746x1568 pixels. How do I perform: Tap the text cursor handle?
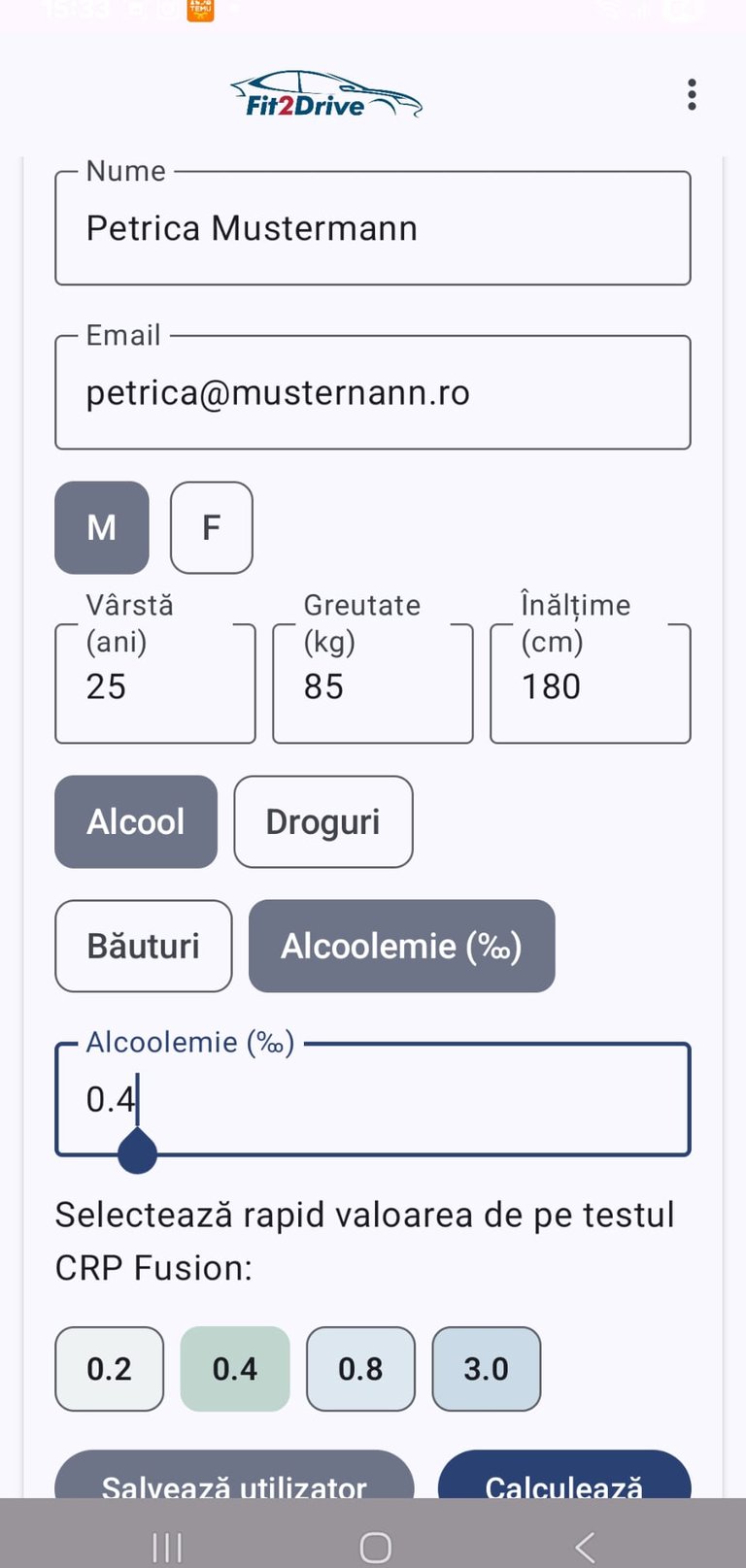pyautogui.click(x=137, y=1151)
